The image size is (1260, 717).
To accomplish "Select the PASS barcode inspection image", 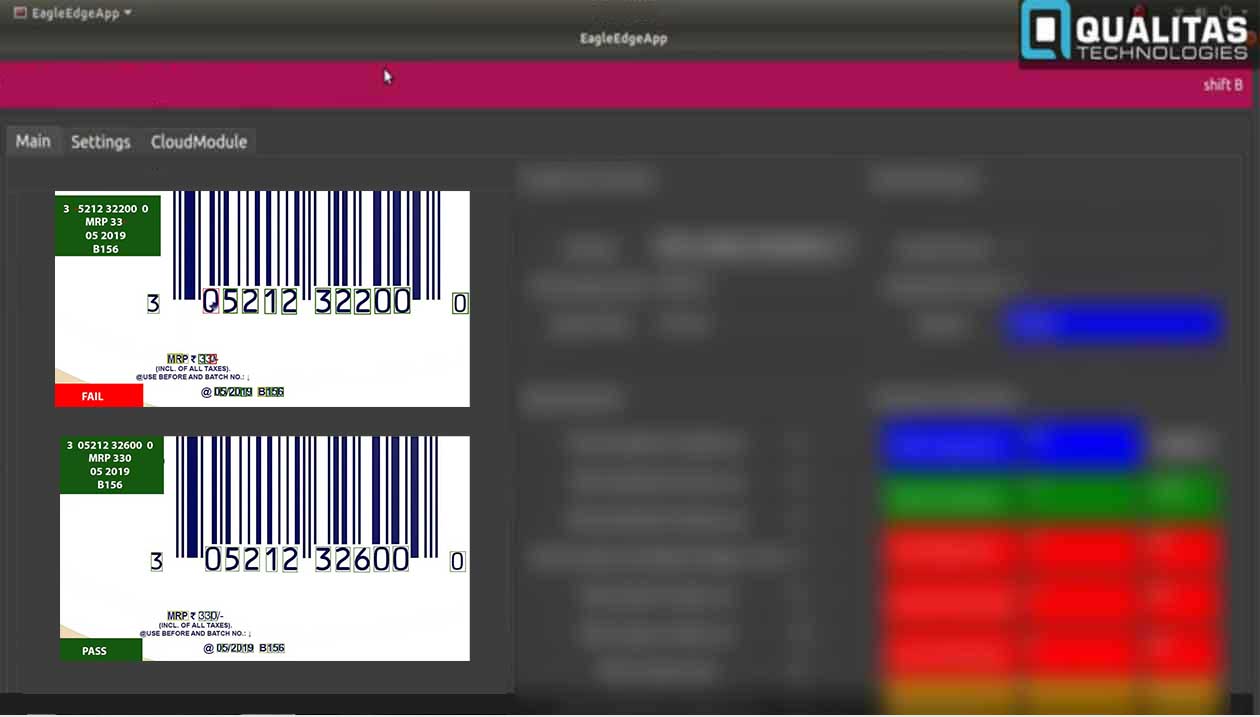I will pyautogui.click(x=265, y=548).
